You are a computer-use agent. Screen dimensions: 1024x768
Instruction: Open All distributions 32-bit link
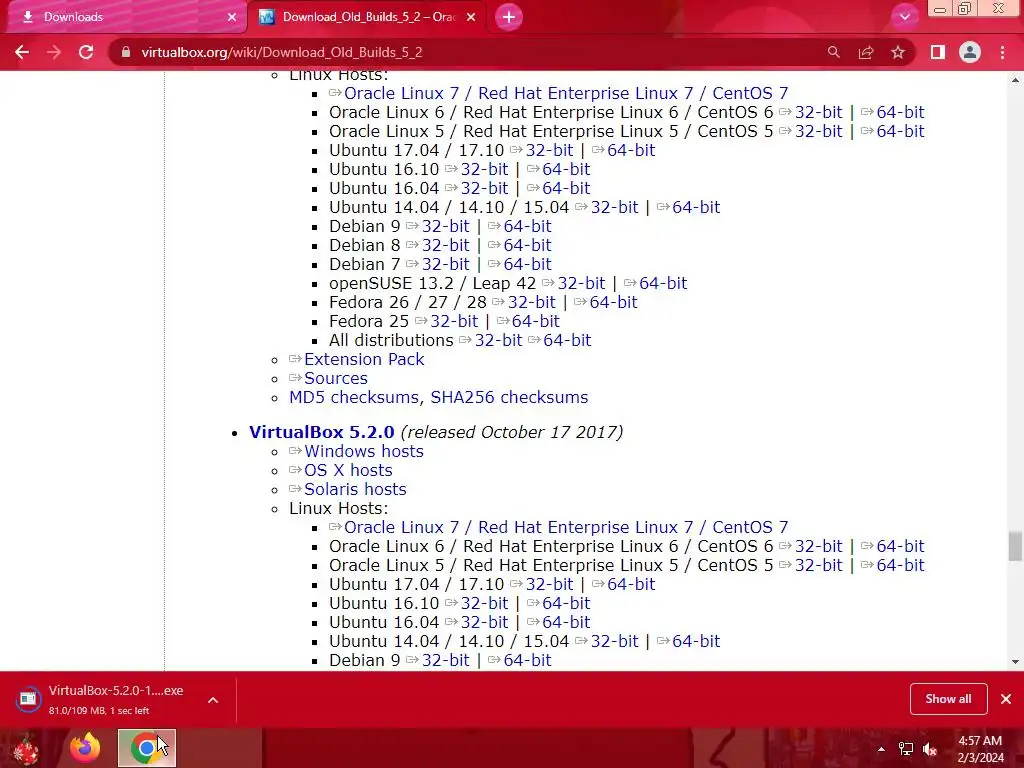pyautogui.click(x=498, y=340)
